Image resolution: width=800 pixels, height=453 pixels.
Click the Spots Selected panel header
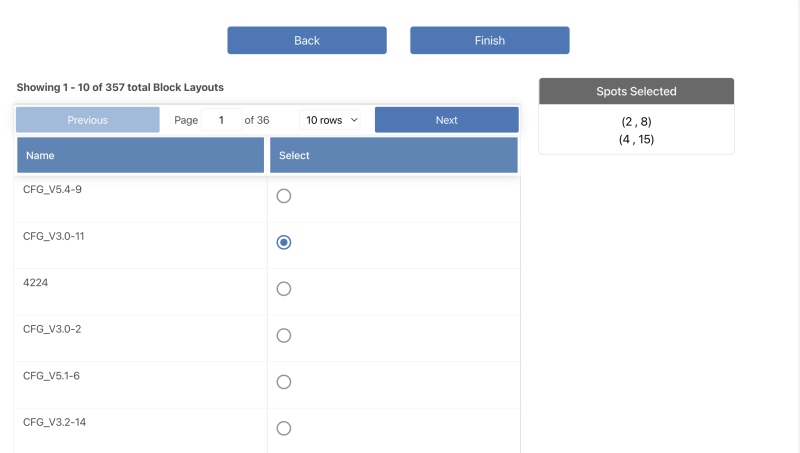pyautogui.click(x=636, y=91)
